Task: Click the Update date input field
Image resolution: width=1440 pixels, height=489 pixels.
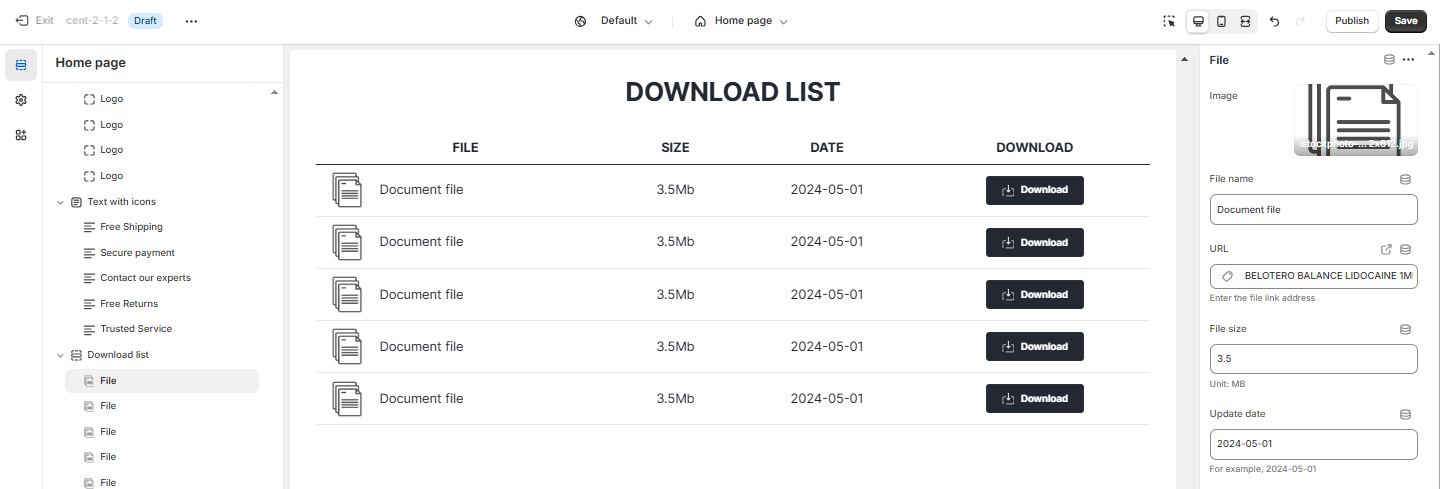Action: [x=1313, y=444]
